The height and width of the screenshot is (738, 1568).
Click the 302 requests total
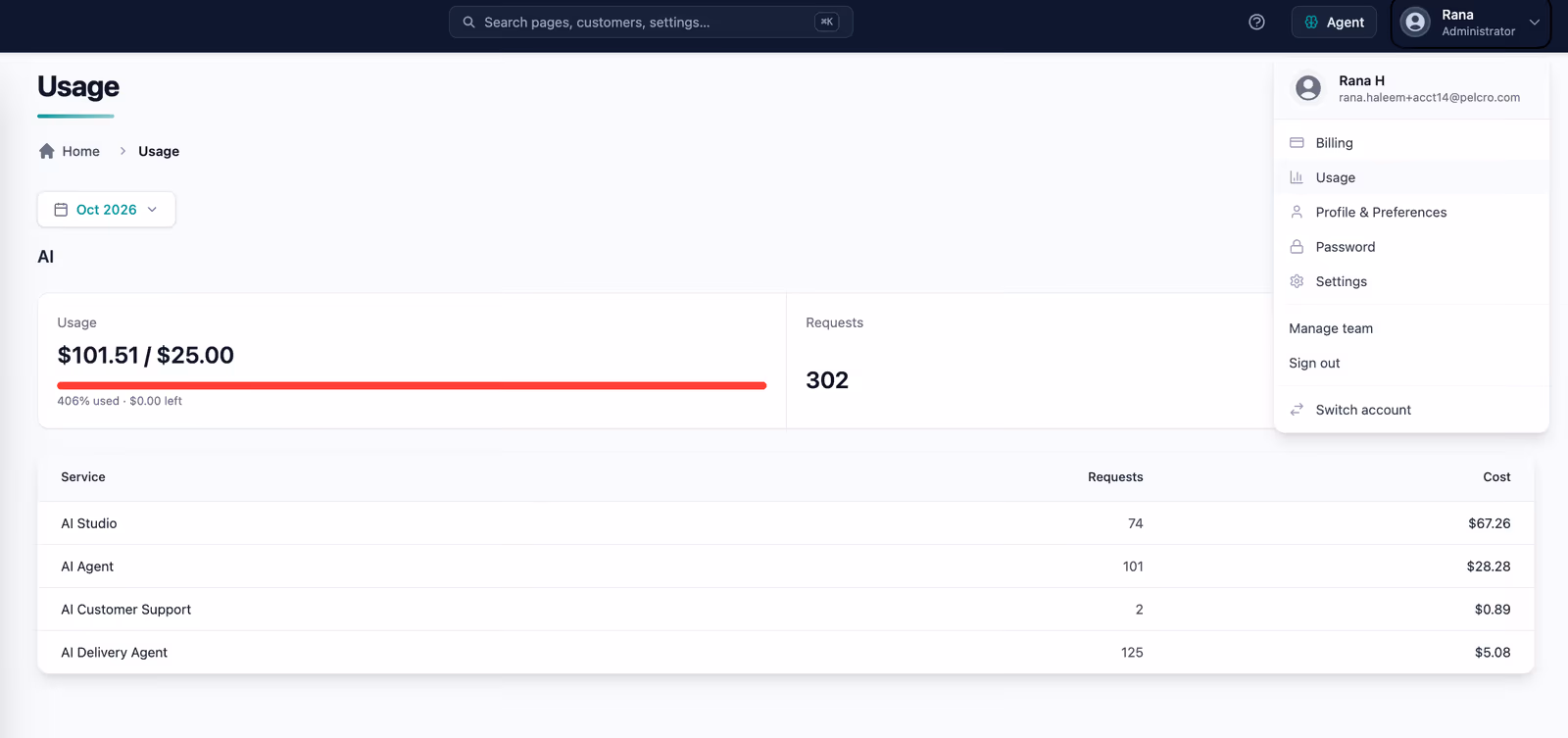click(827, 380)
